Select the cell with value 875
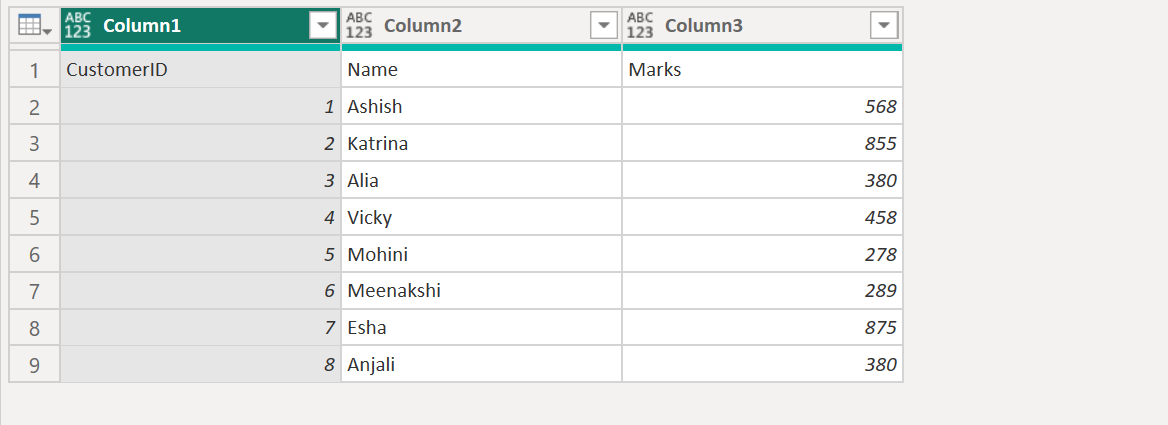This screenshot has width=1168, height=425. (x=761, y=328)
